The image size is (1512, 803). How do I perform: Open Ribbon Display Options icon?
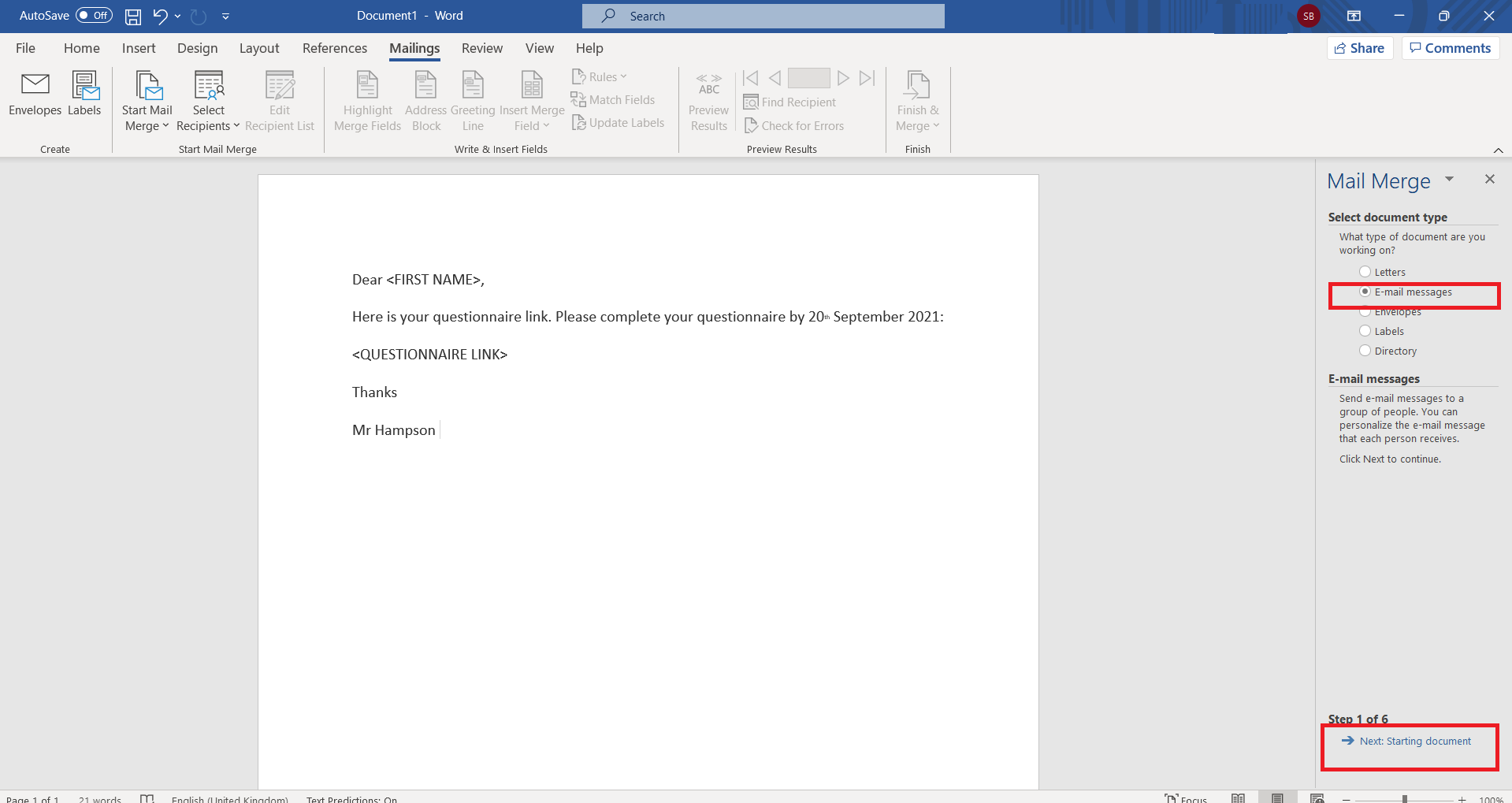click(1354, 16)
